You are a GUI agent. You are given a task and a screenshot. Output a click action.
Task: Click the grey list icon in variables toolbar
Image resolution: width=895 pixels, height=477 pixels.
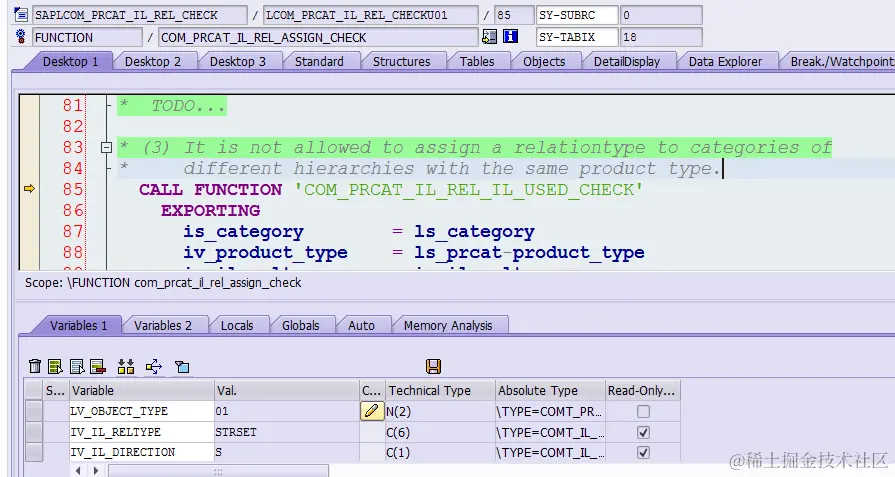point(76,366)
